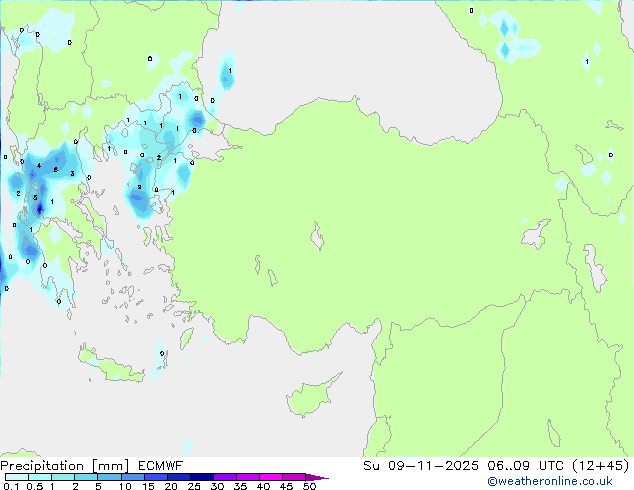Click the '35' legend tick label
The image size is (634, 490).
[x=240, y=486]
